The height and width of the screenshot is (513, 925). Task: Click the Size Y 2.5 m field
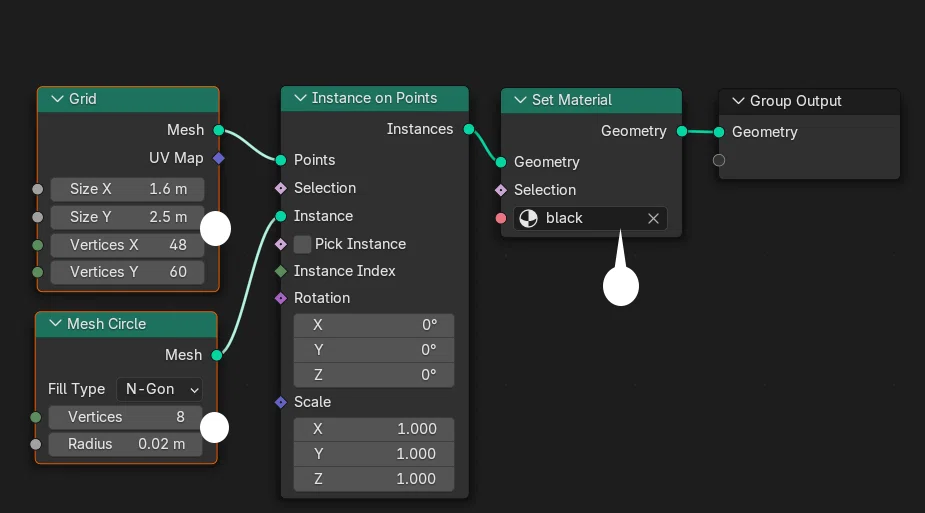click(x=127, y=217)
